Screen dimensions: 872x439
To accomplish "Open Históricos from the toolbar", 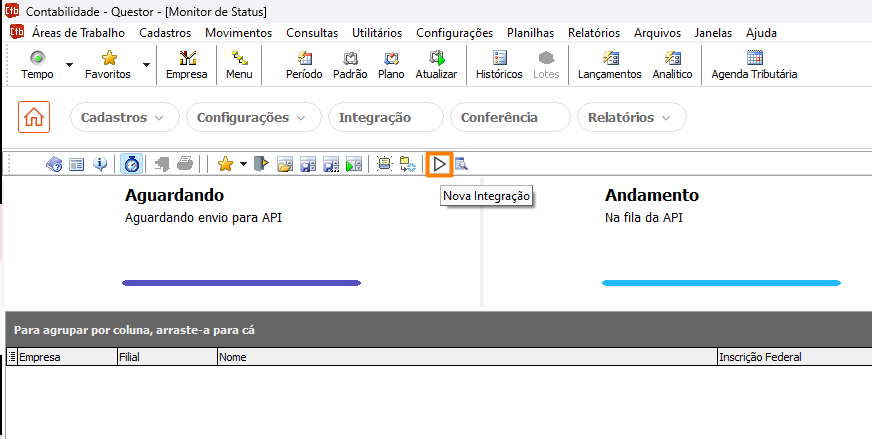I will 499,65.
